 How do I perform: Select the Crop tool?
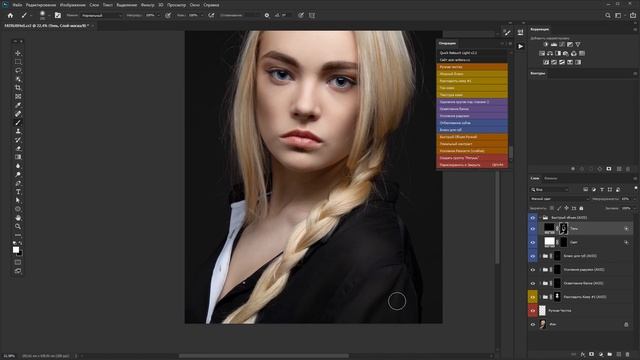[18, 88]
